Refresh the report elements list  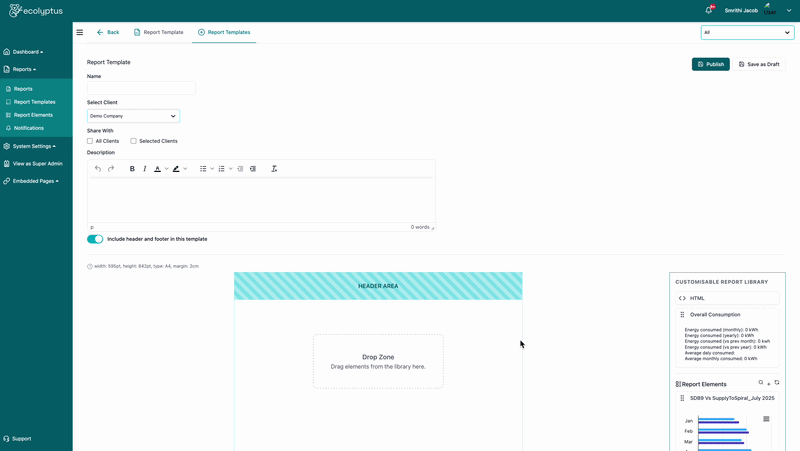pyautogui.click(x=777, y=383)
